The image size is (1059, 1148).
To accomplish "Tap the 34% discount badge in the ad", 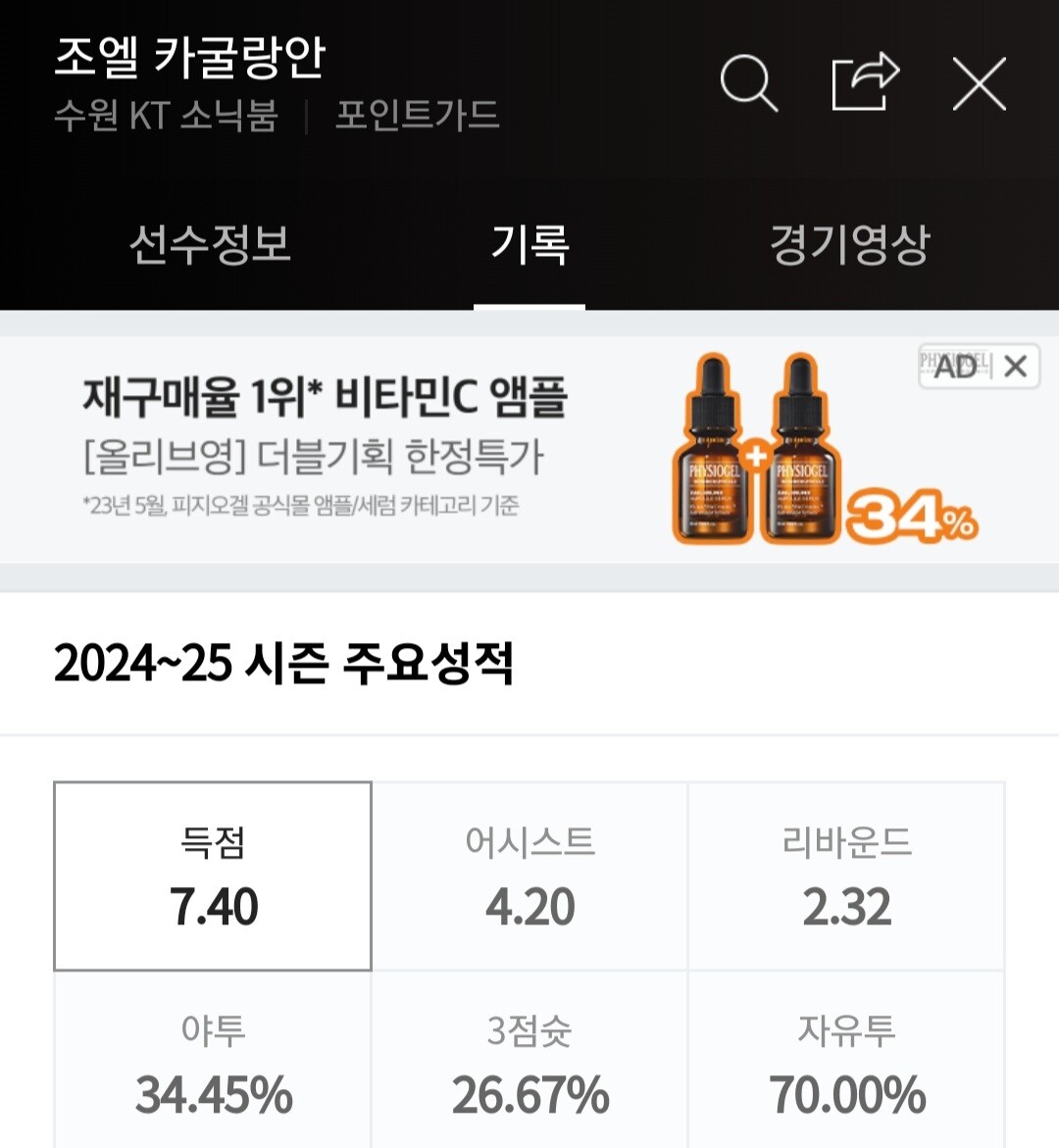I will (911, 516).
